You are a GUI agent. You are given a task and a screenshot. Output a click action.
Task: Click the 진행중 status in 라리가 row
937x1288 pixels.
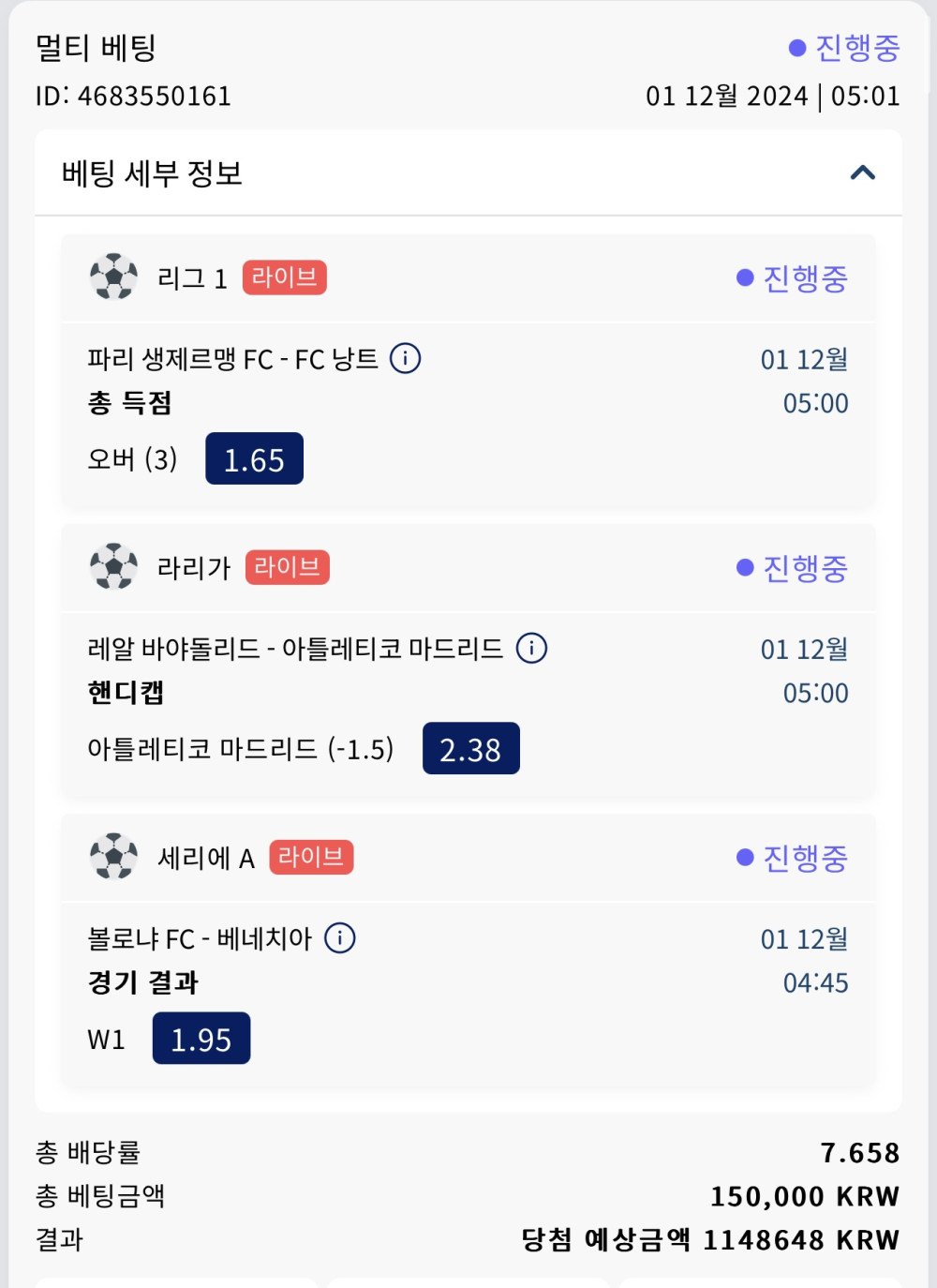(793, 567)
